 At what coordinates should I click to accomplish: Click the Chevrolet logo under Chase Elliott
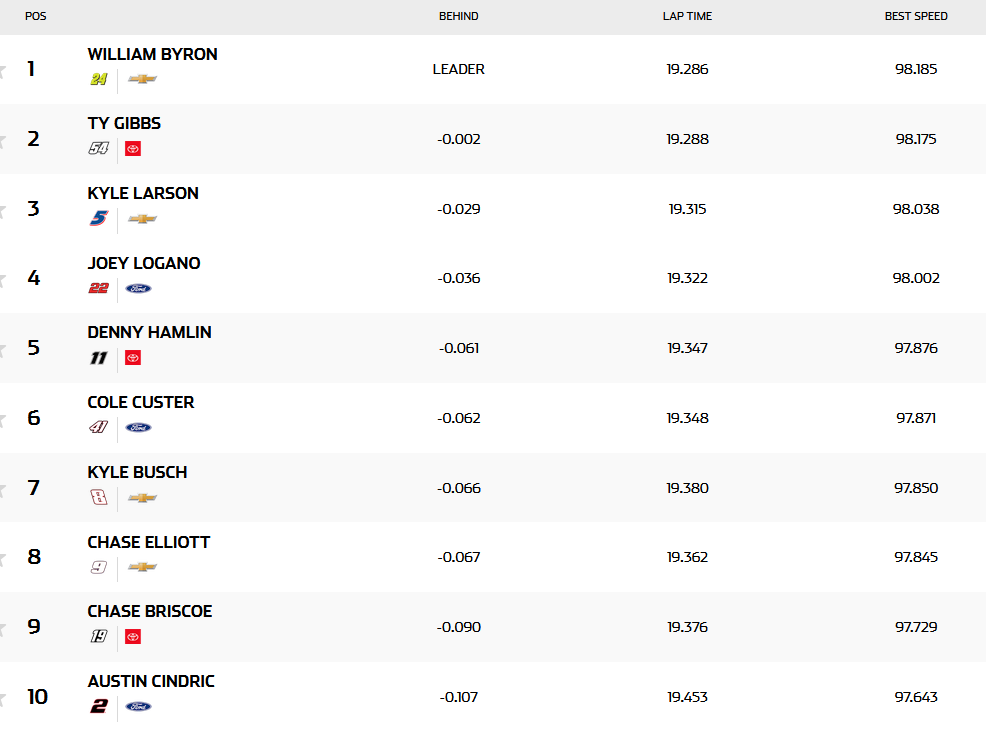tap(142, 567)
